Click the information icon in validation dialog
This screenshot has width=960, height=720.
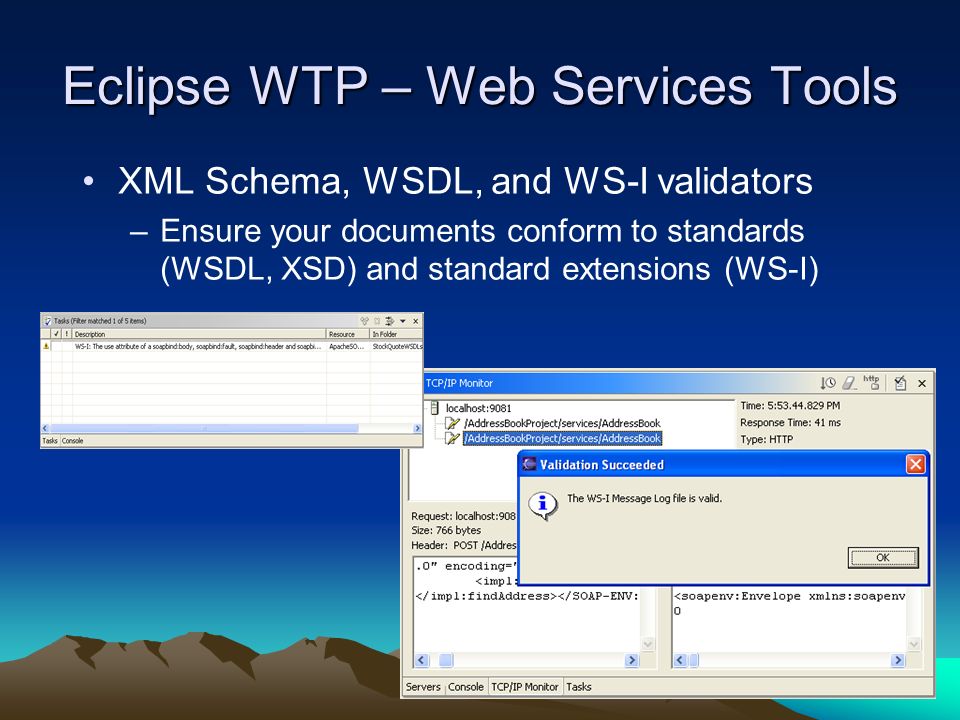click(x=542, y=505)
